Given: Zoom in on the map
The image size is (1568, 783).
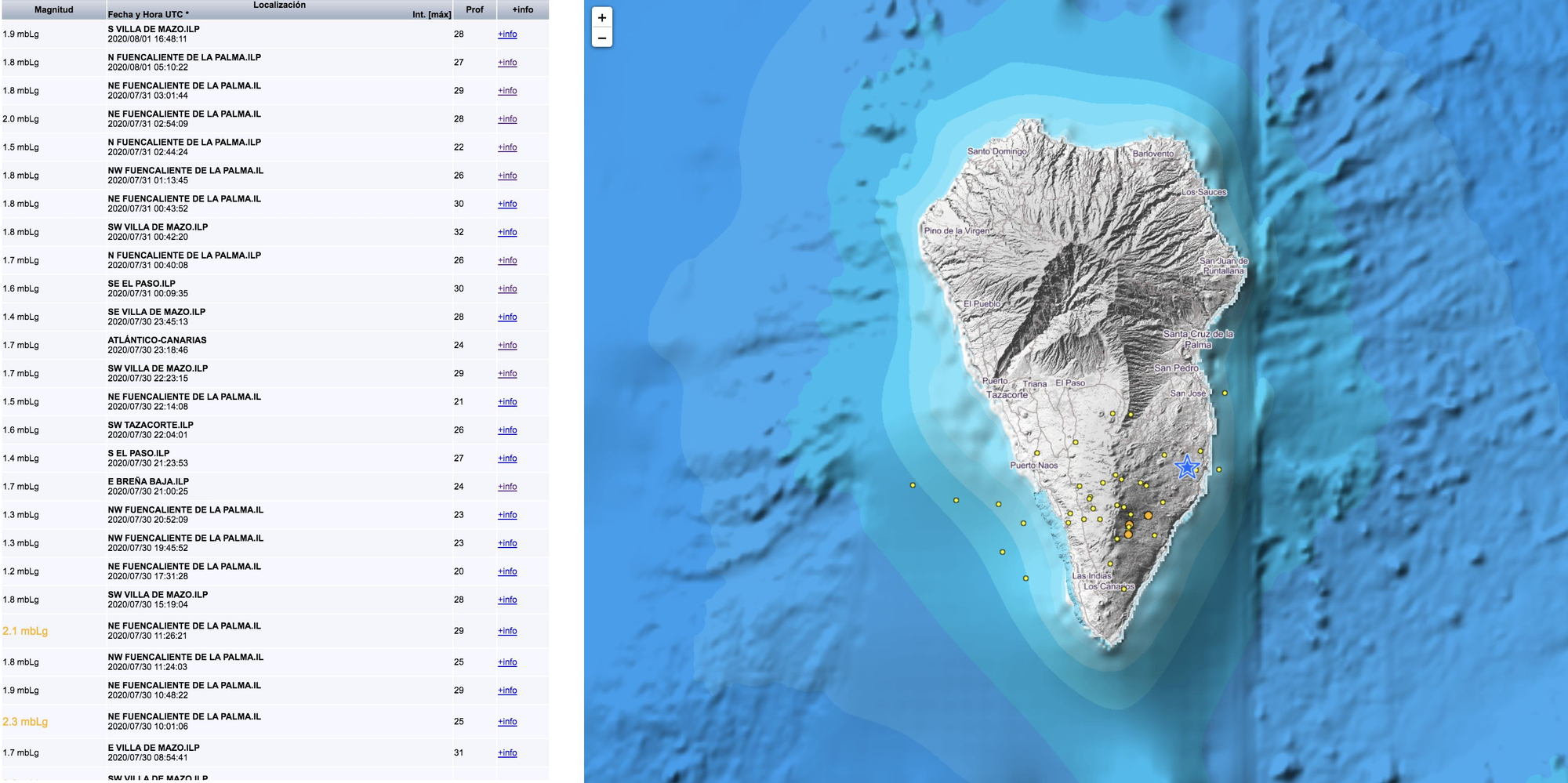Looking at the screenshot, I should pos(602,18).
